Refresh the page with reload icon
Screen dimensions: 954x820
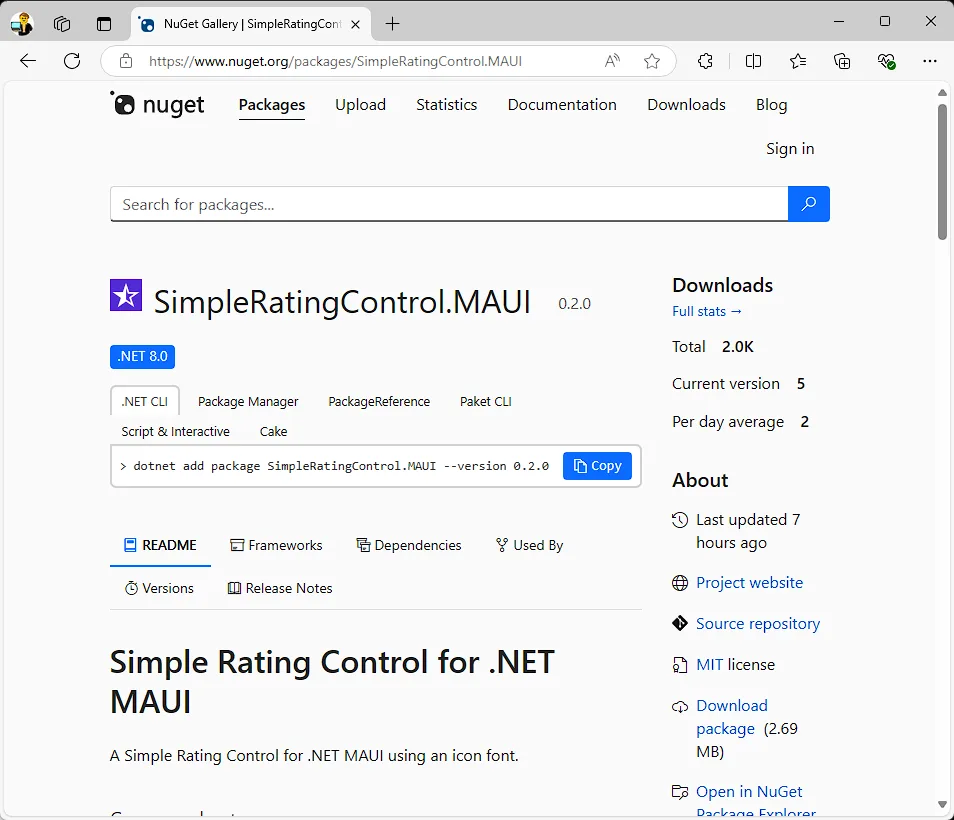(x=72, y=61)
